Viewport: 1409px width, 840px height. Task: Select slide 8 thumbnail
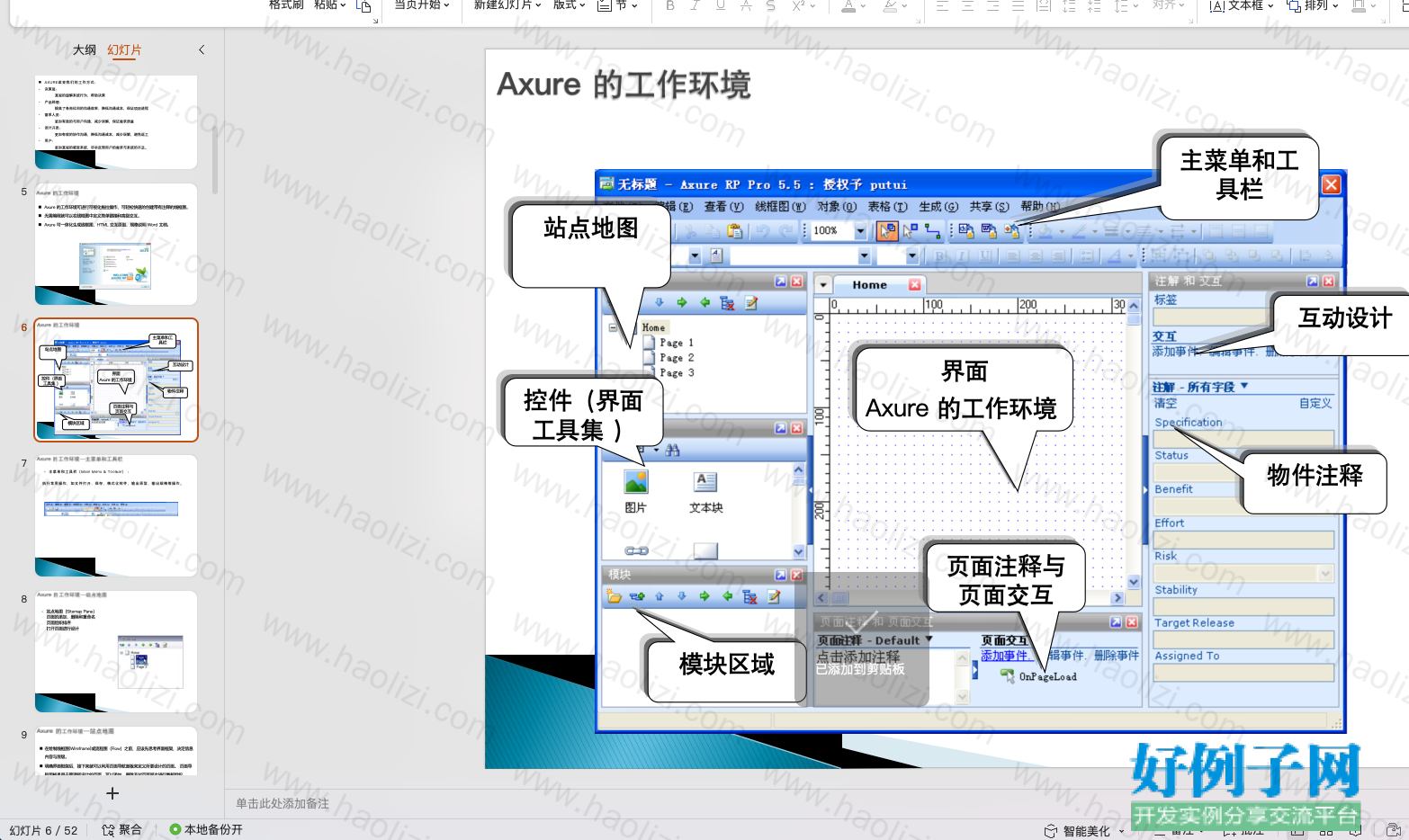(x=116, y=651)
